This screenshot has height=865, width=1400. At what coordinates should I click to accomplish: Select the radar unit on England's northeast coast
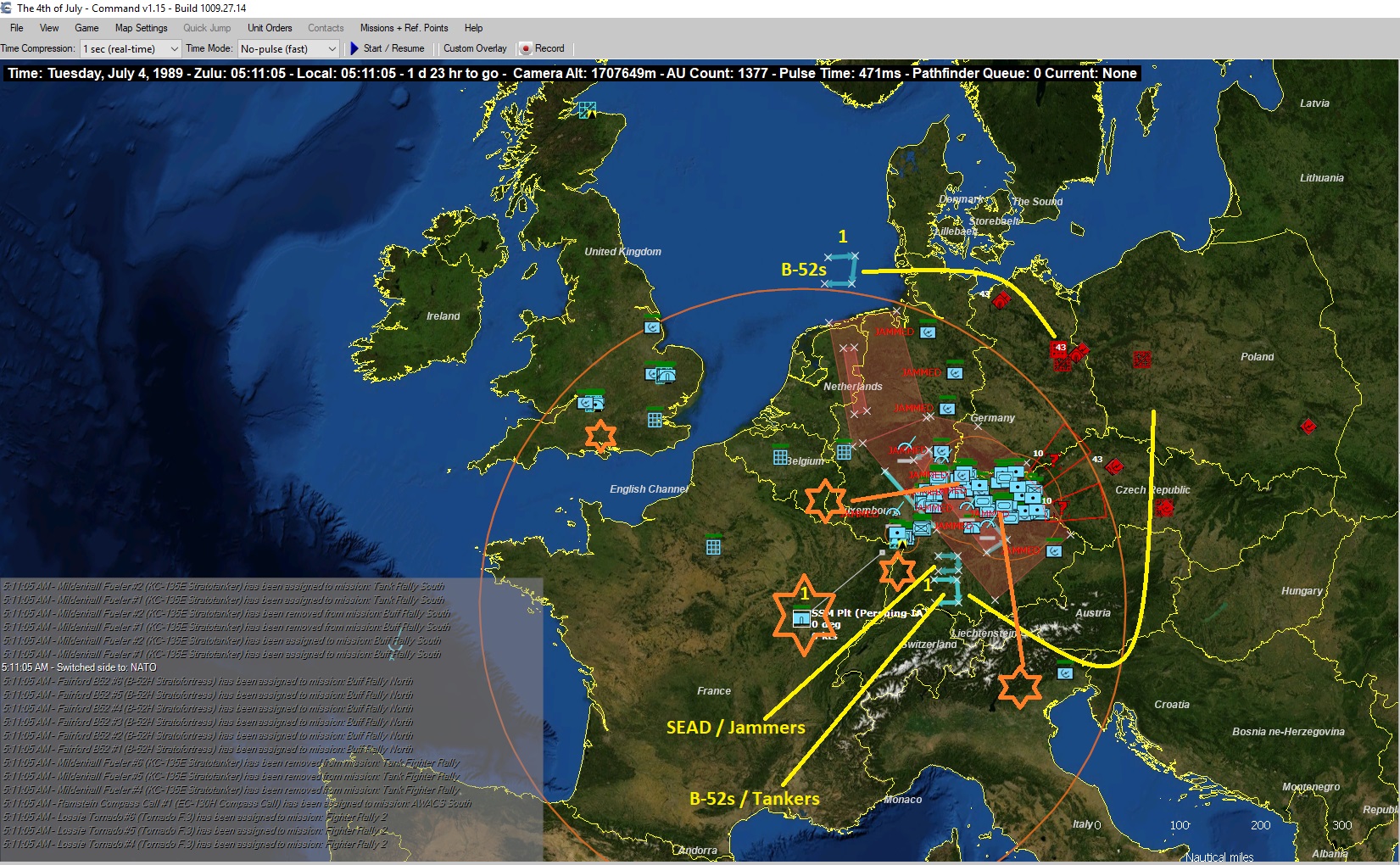click(x=652, y=327)
